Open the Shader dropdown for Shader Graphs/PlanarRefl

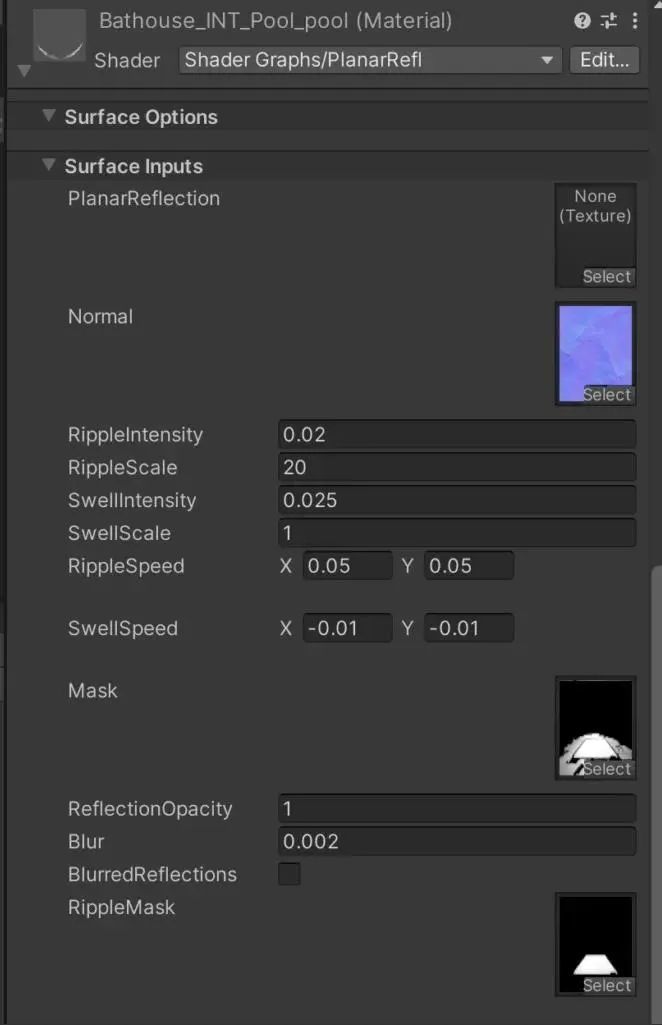(x=370, y=60)
